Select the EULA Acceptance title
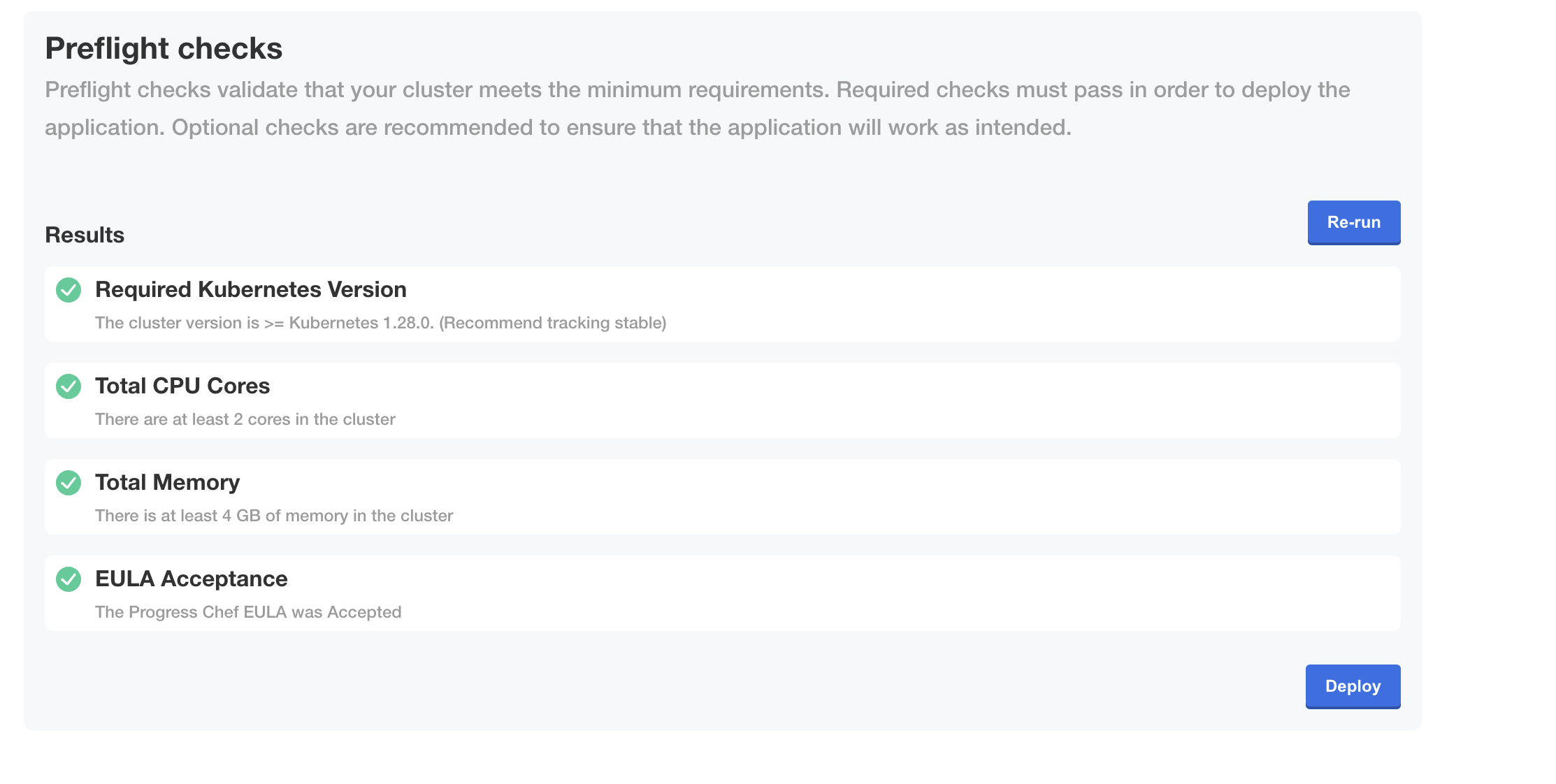 (x=192, y=579)
